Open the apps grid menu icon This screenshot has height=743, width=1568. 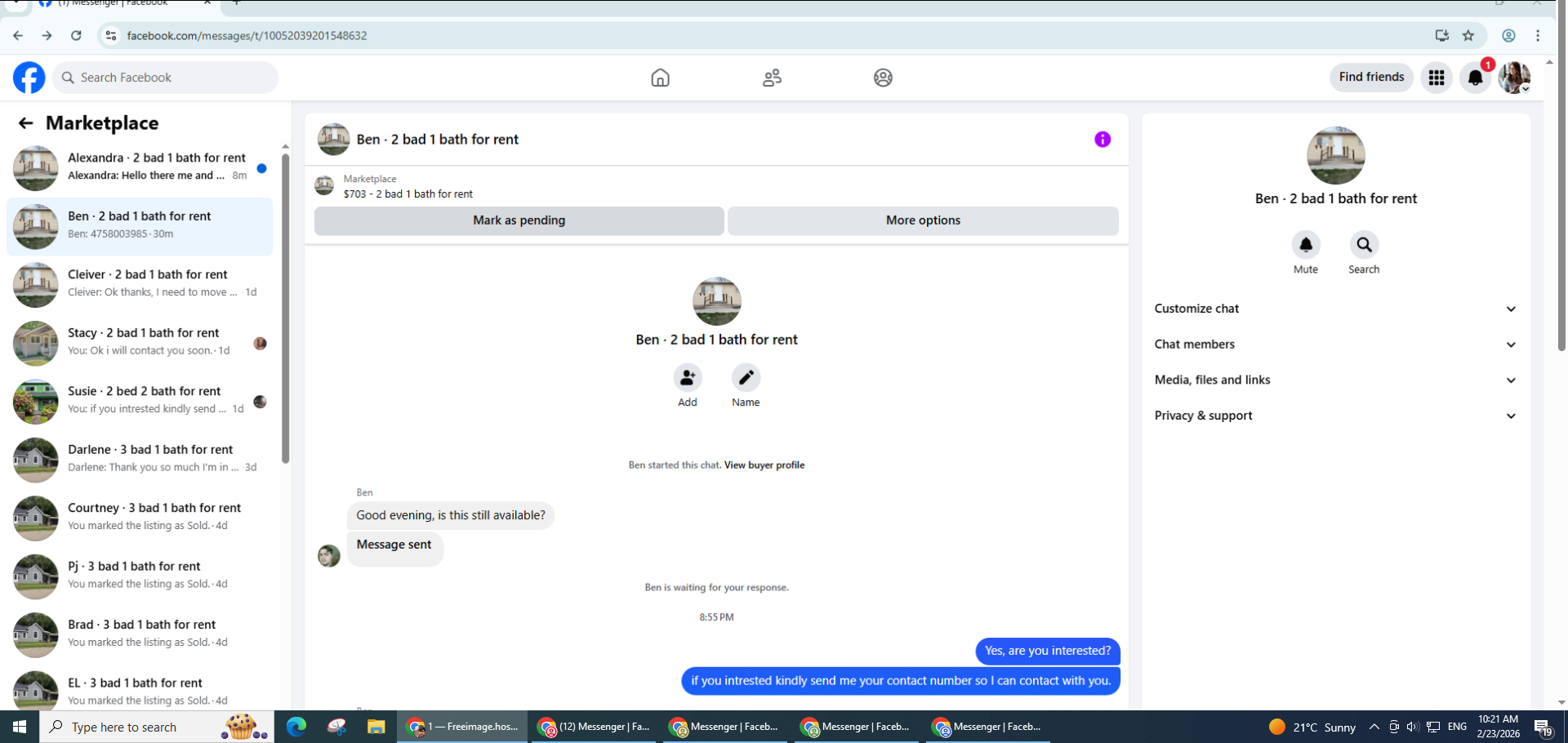pos(1437,78)
